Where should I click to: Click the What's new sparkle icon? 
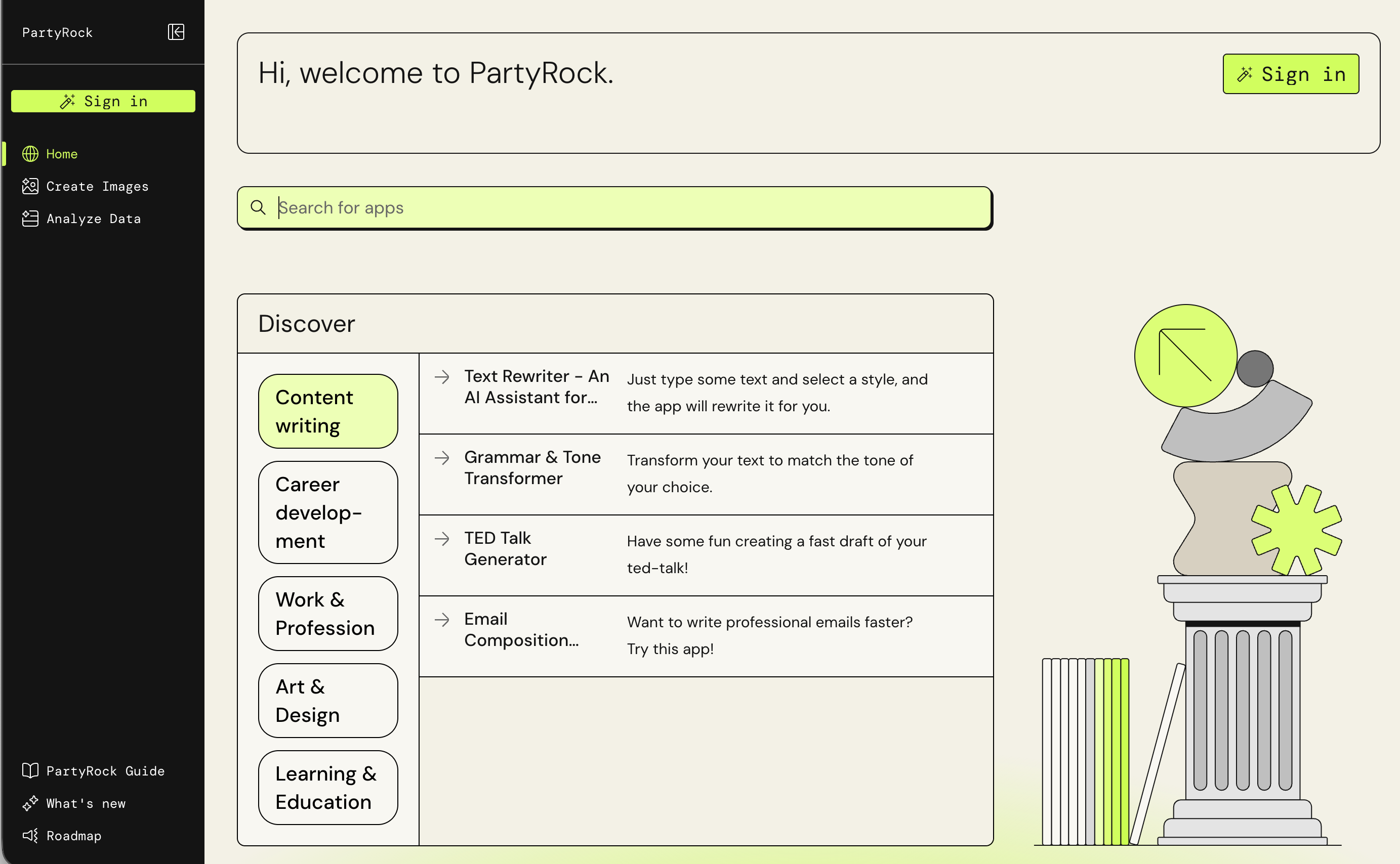pyautogui.click(x=30, y=803)
